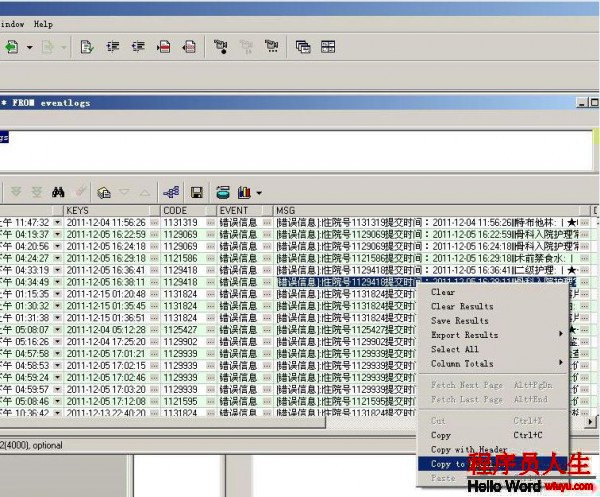
Task: Click the floppy disk save icon
Action: tap(197, 192)
